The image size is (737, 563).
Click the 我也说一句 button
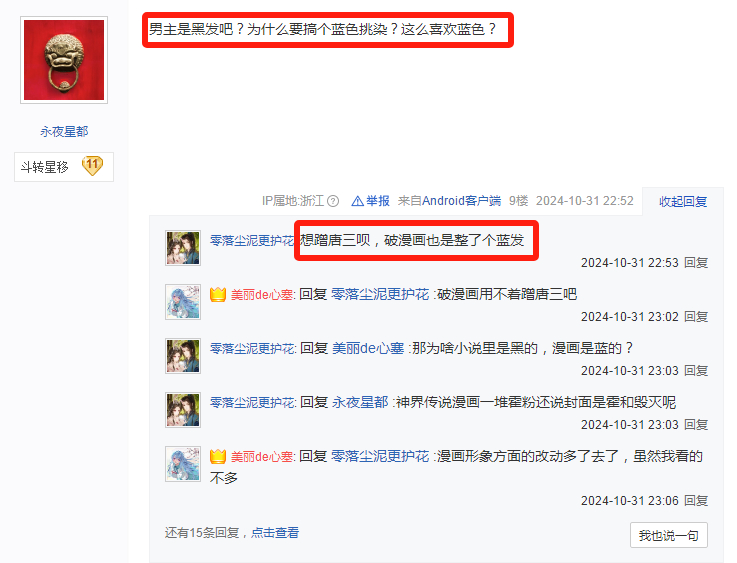click(668, 535)
